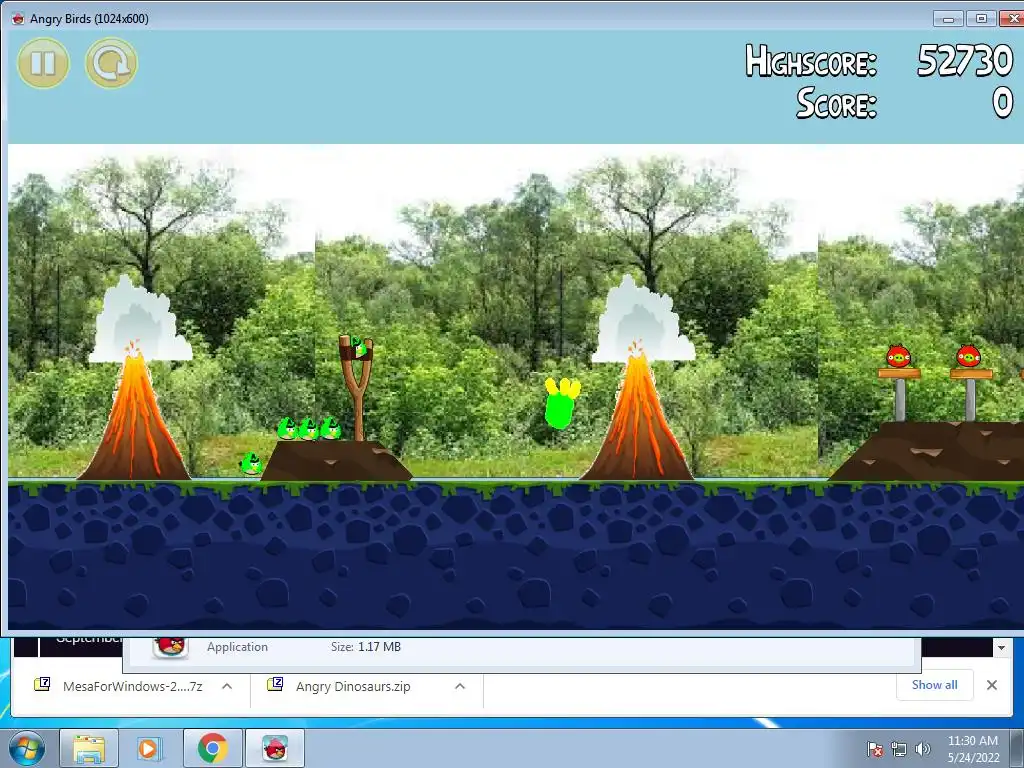1024x768 pixels.
Task: Click the Action Center flag tray icon
Action: (x=875, y=749)
